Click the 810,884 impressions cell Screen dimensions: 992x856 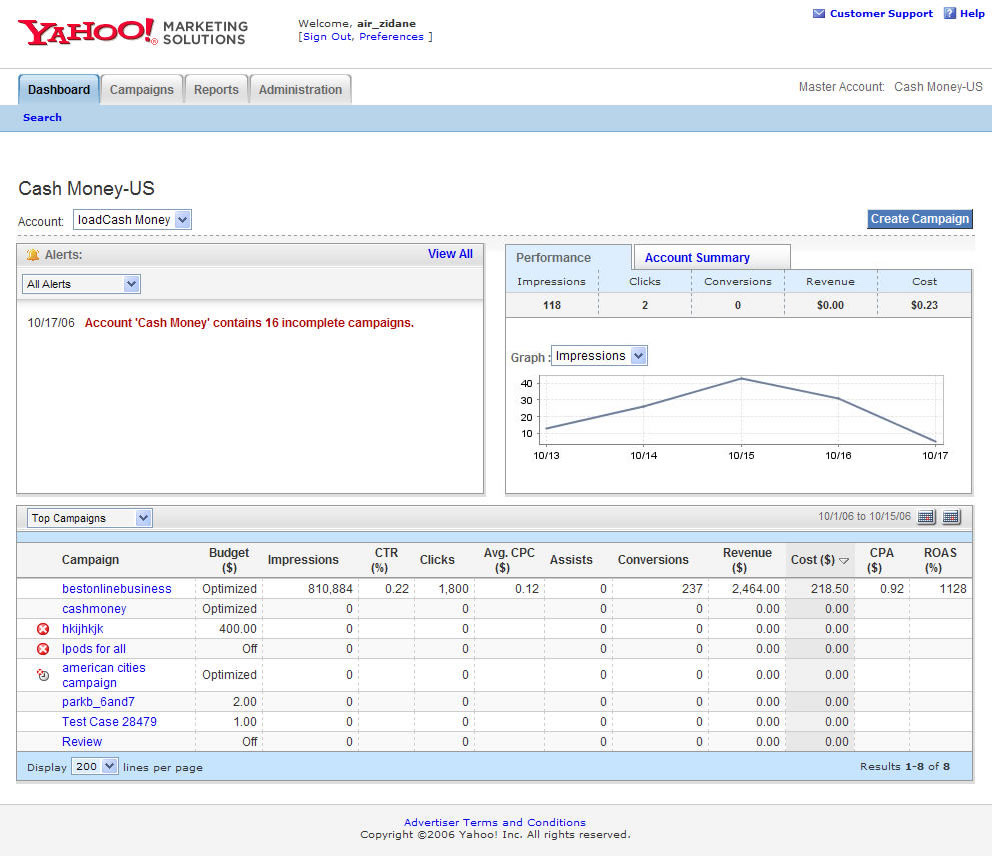pyautogui.click(x=330, y=589)
